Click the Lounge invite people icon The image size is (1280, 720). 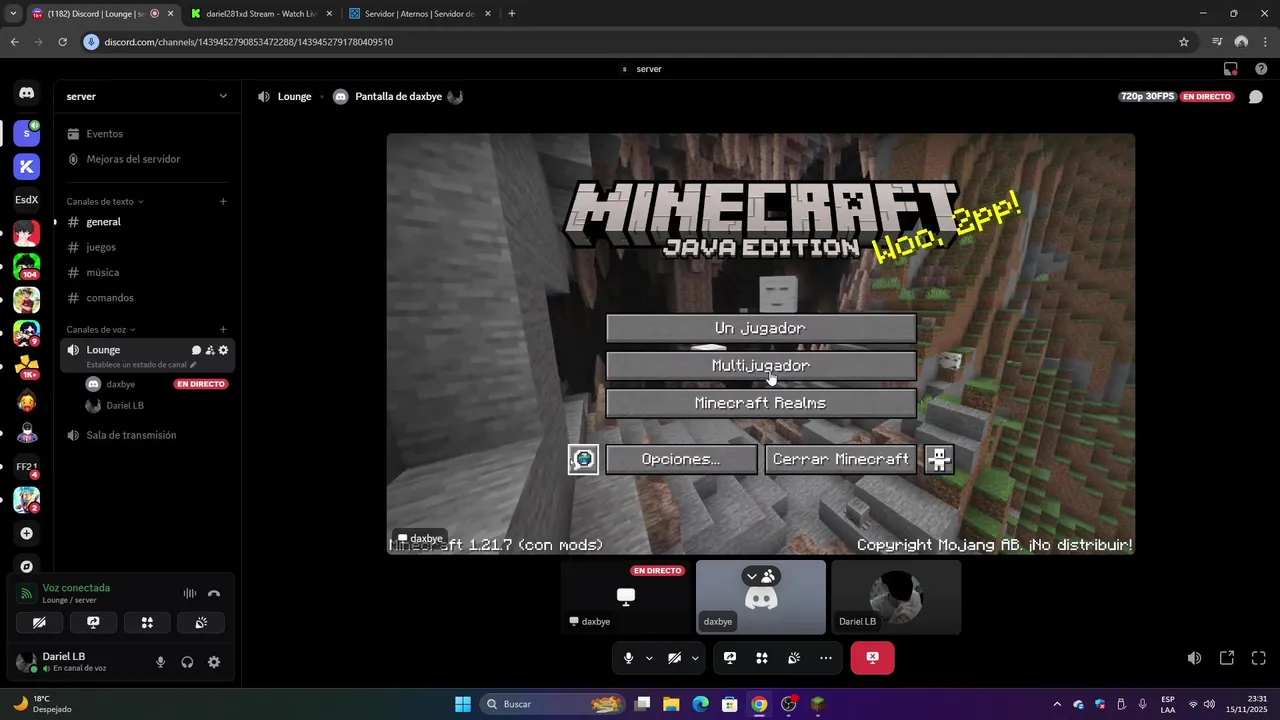210,350
